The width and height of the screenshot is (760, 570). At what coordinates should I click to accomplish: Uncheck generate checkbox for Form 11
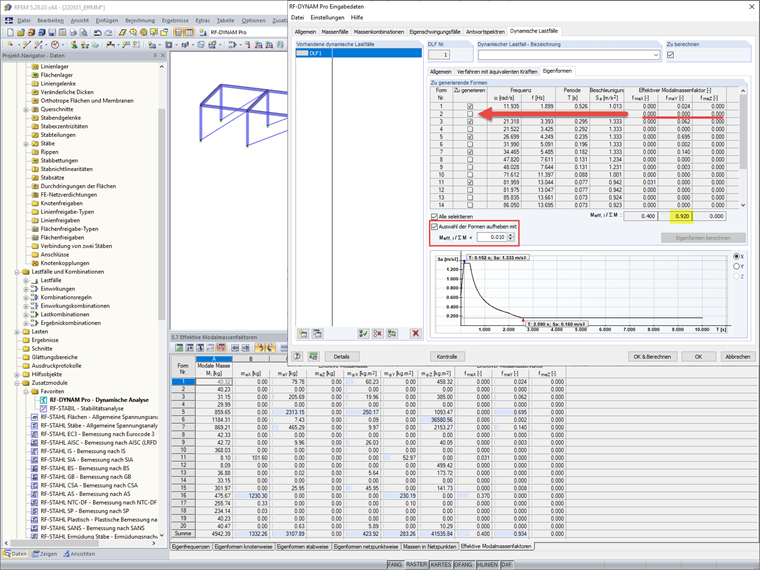tap(470, 182)
